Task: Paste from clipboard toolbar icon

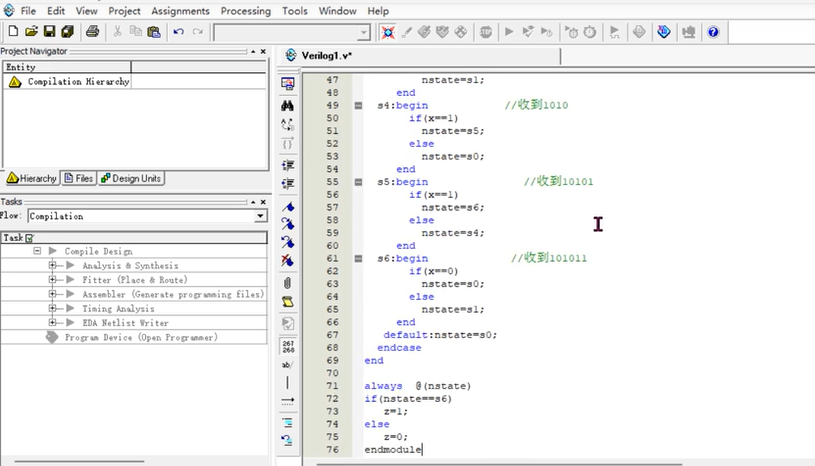Action: coord(154,32)
